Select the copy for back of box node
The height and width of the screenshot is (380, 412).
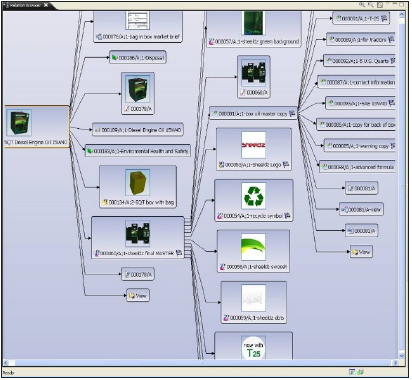click(x=356, y=125)
